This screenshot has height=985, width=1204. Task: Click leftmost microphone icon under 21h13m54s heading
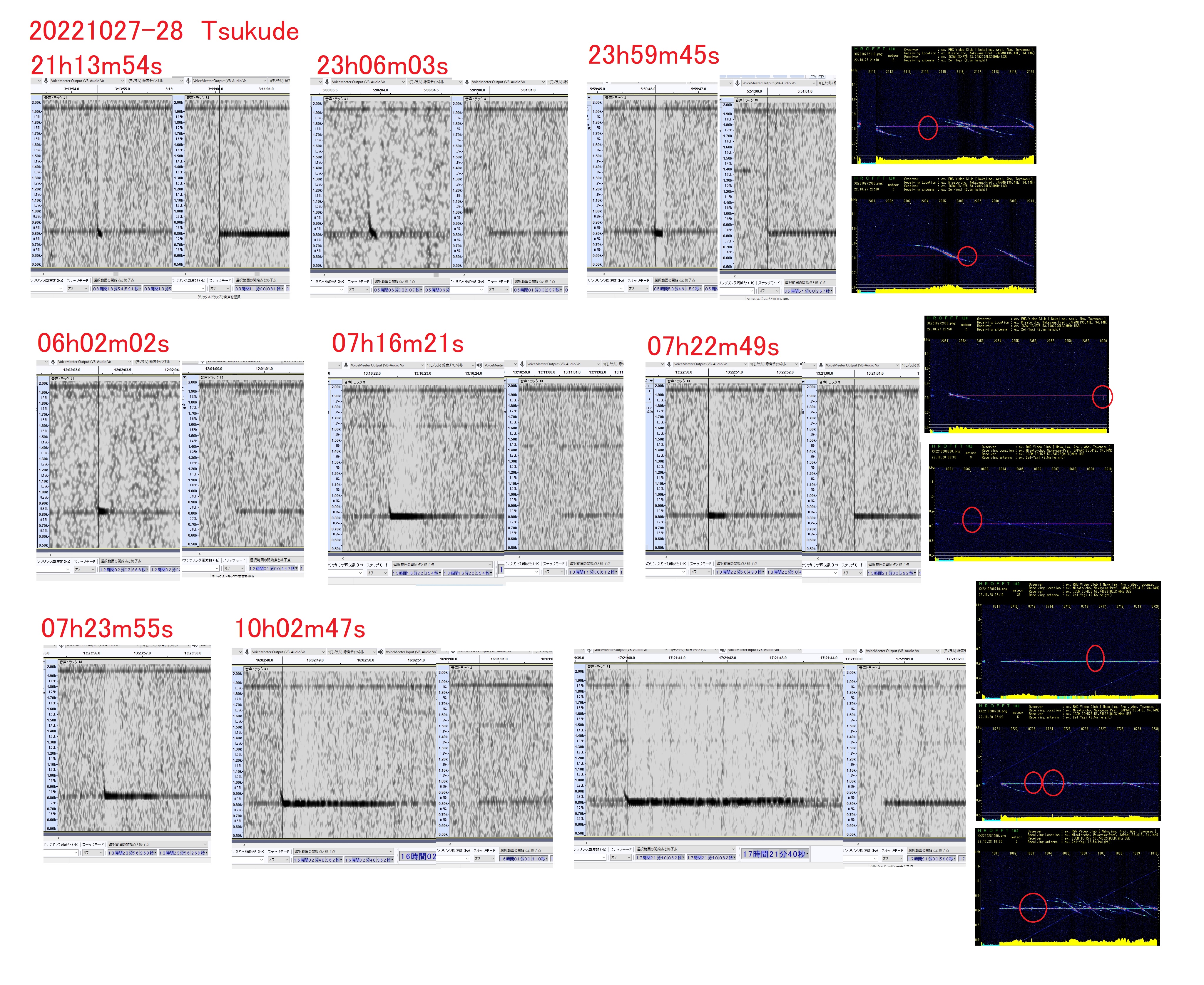(x=46, y=81)
